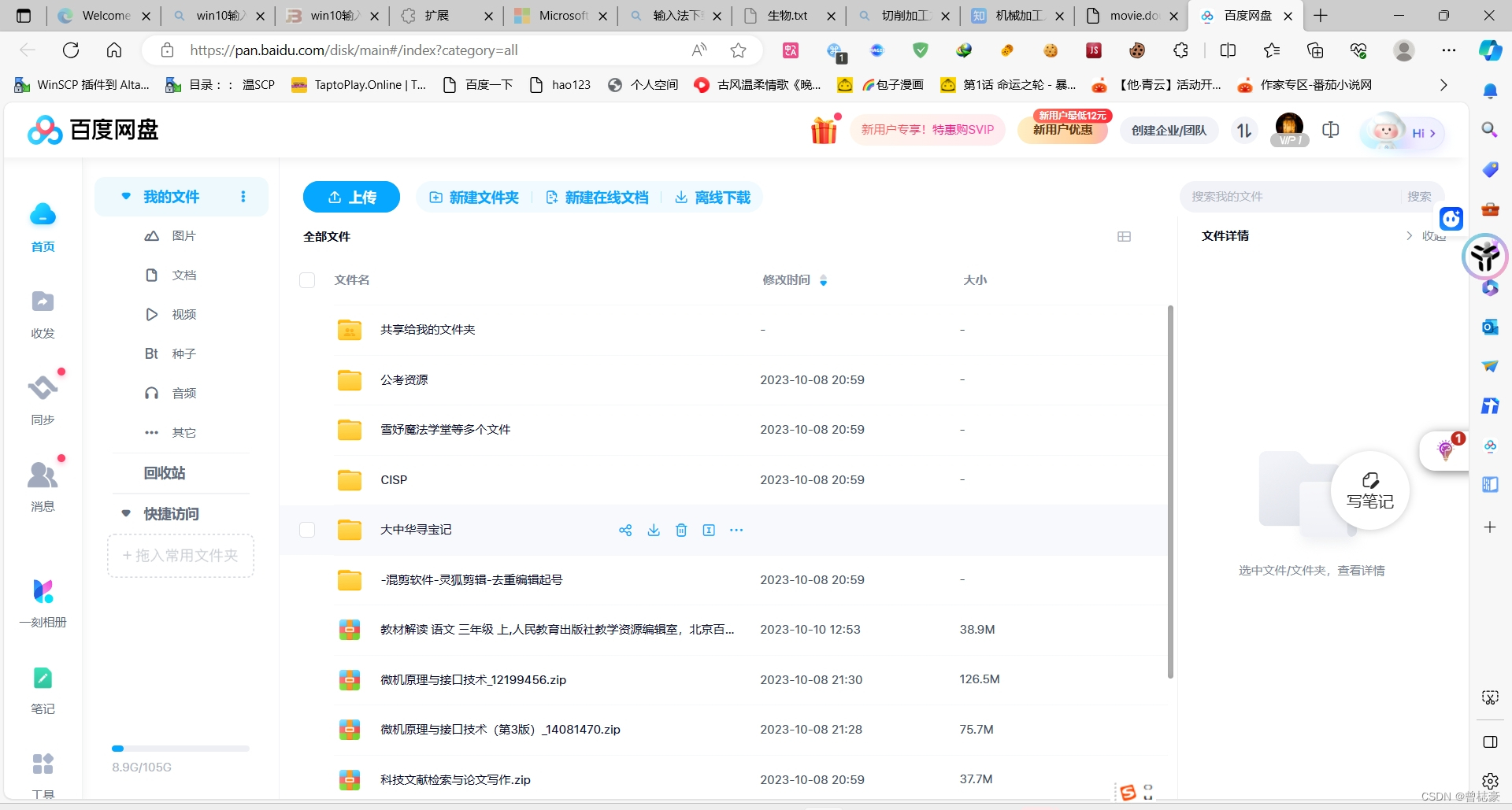The width and height of the screenshot is (1512, 810).
Task: Open the transfer list arrows icon
Action: pyautogui.click(x=1244, y=131)
